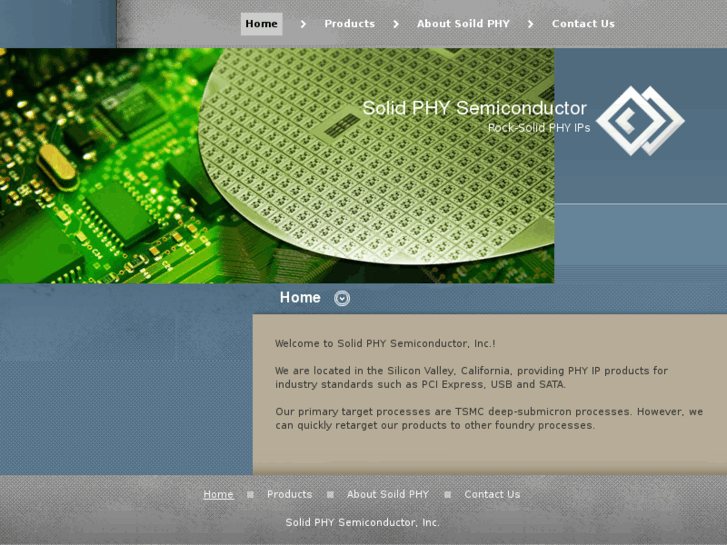This screenshot has height=545, width=727.
Task: Click the circuit board and wafer banner image
Action: 277,166
